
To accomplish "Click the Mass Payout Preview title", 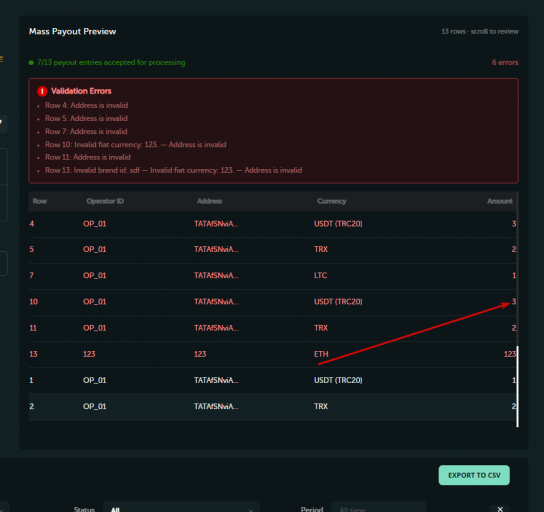I will [x=73, y=32].
